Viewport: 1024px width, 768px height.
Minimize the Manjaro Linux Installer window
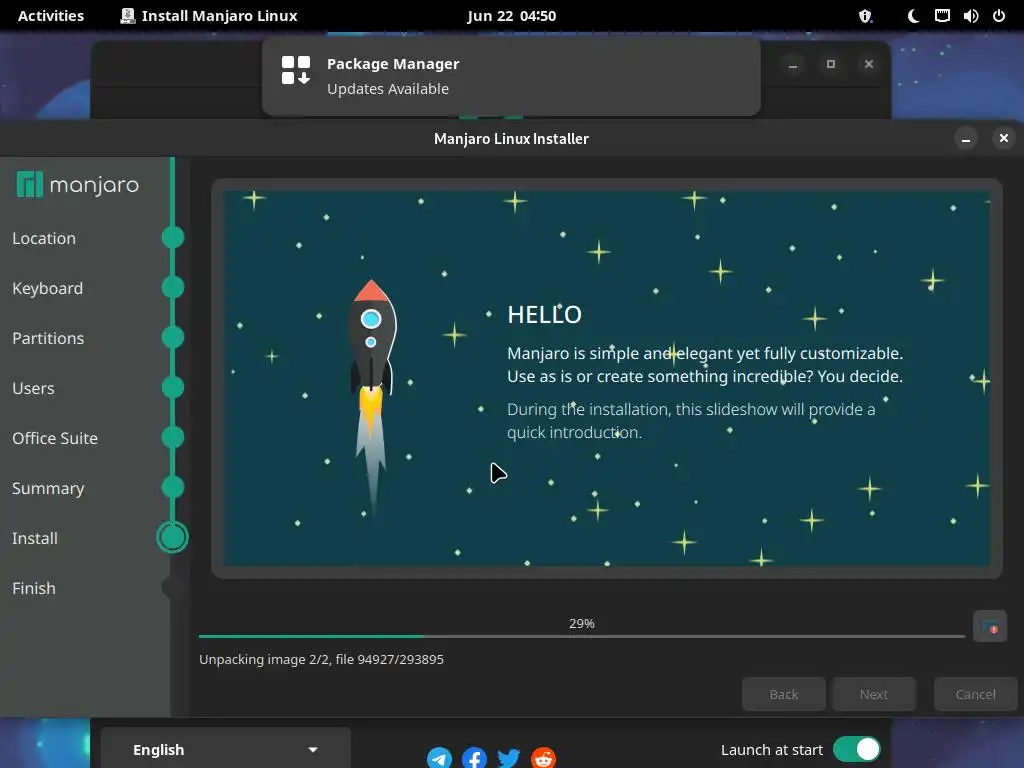(965, 138)
